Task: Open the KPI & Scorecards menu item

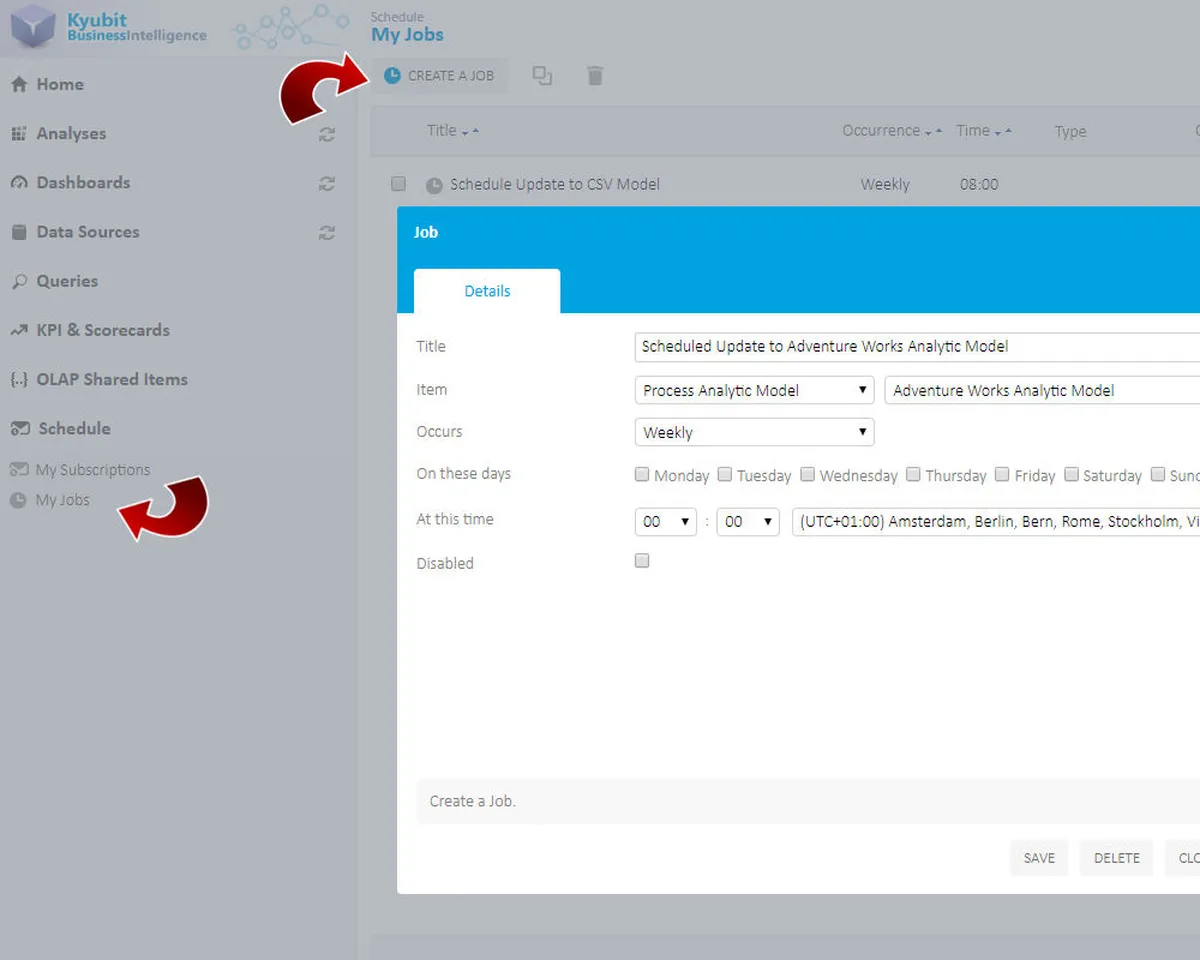Action: 103,331
